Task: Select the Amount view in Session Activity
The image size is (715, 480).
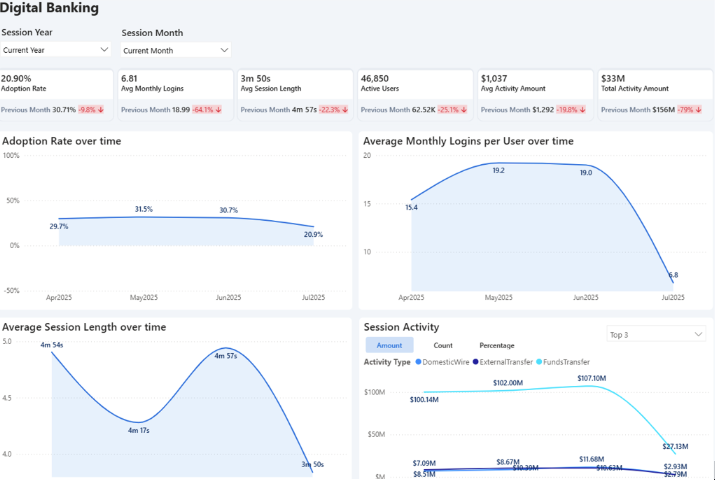Action: pyautogui.click(x=388, y=345)
